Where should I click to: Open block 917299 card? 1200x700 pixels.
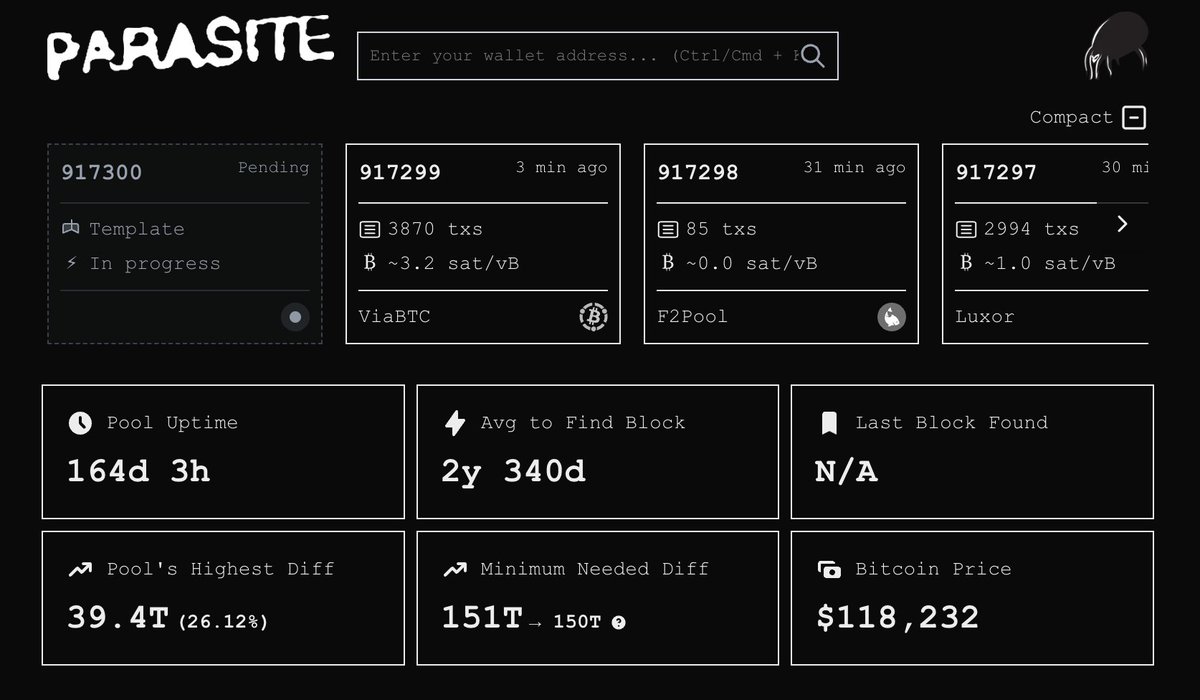[x=483, y=244]
